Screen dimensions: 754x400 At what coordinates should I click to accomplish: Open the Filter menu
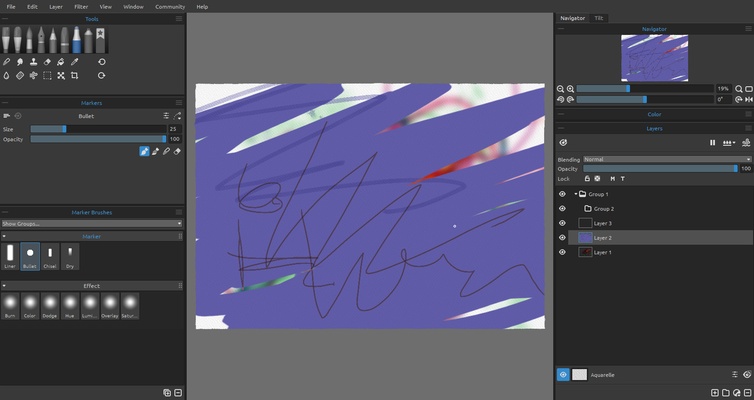click(x=81, y=7)
